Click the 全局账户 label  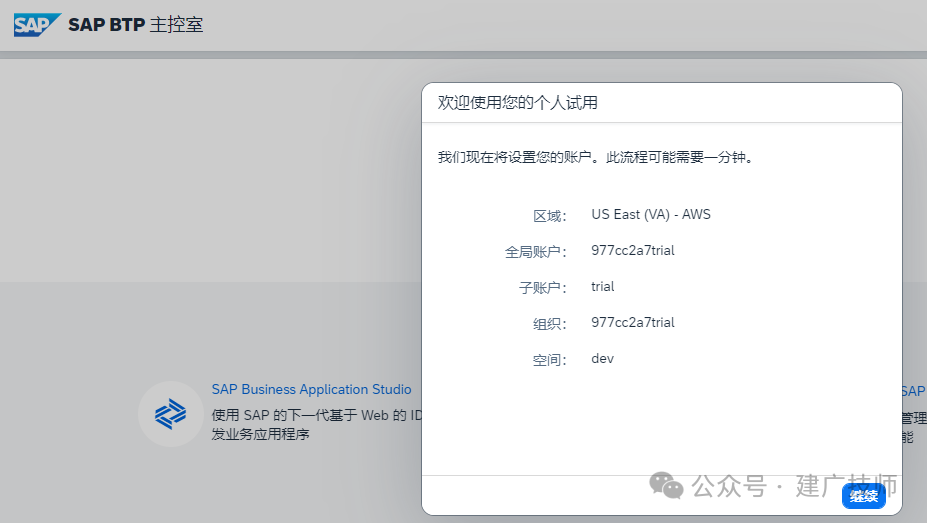click(x=536, y=252)
